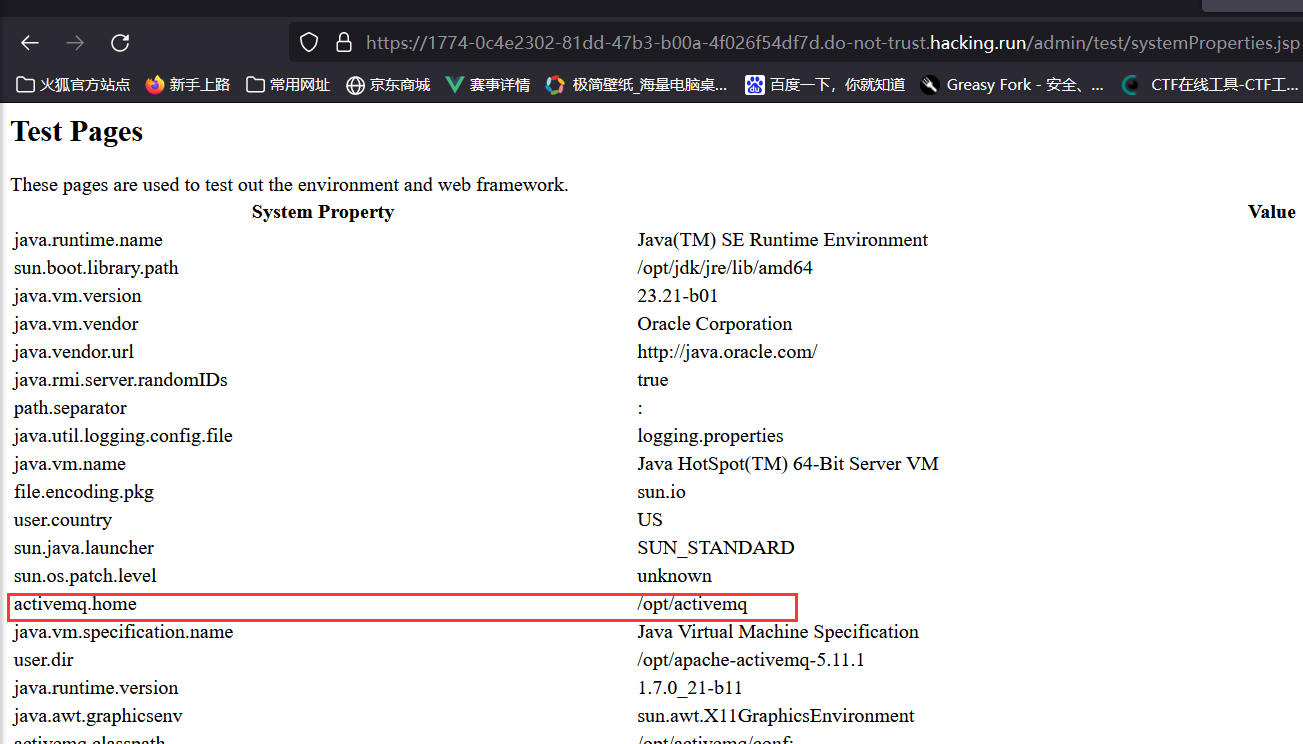Viewport: 1303px width, 744px height.
Task: Open the 极简壁纸 bookmark
Action: click(x=636, y=85)
